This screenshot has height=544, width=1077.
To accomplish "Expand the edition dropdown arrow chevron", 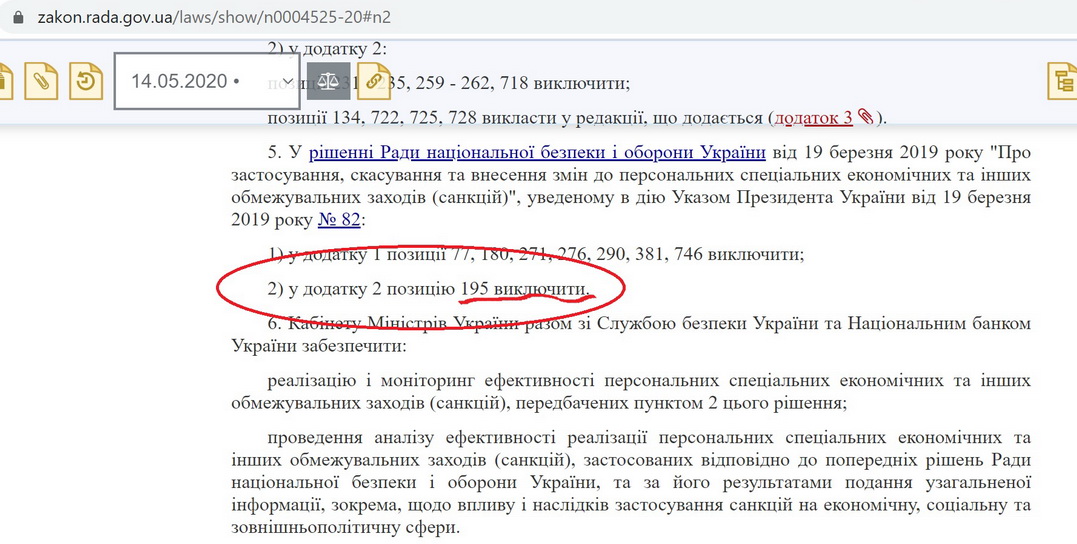I will tap(288, 81).
